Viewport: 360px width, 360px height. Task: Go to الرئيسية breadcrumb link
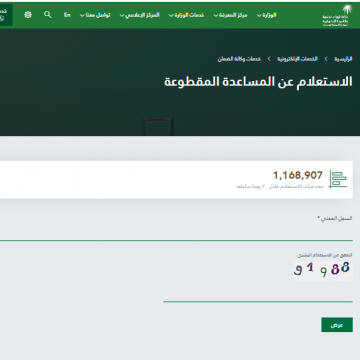pyautogui.click(x=343, y=59)
